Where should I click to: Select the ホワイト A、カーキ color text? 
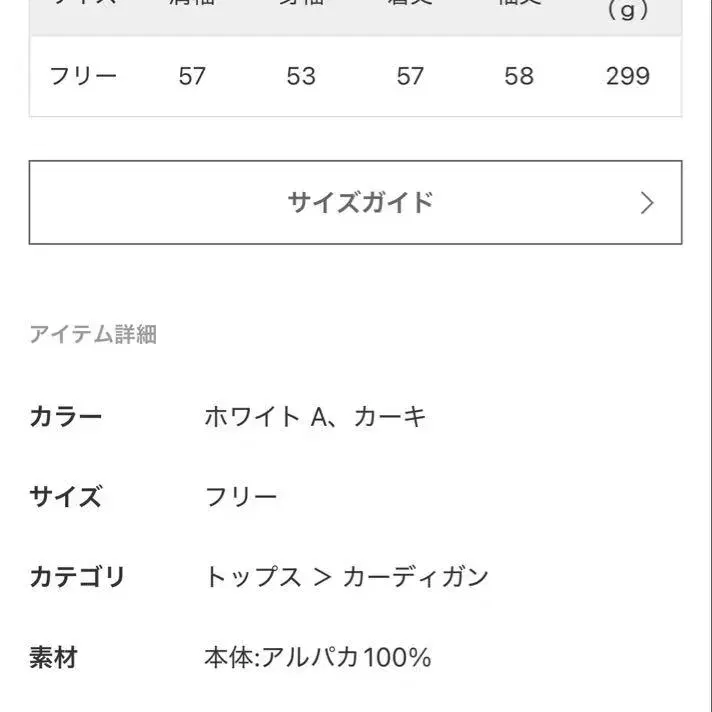[315, 416]
